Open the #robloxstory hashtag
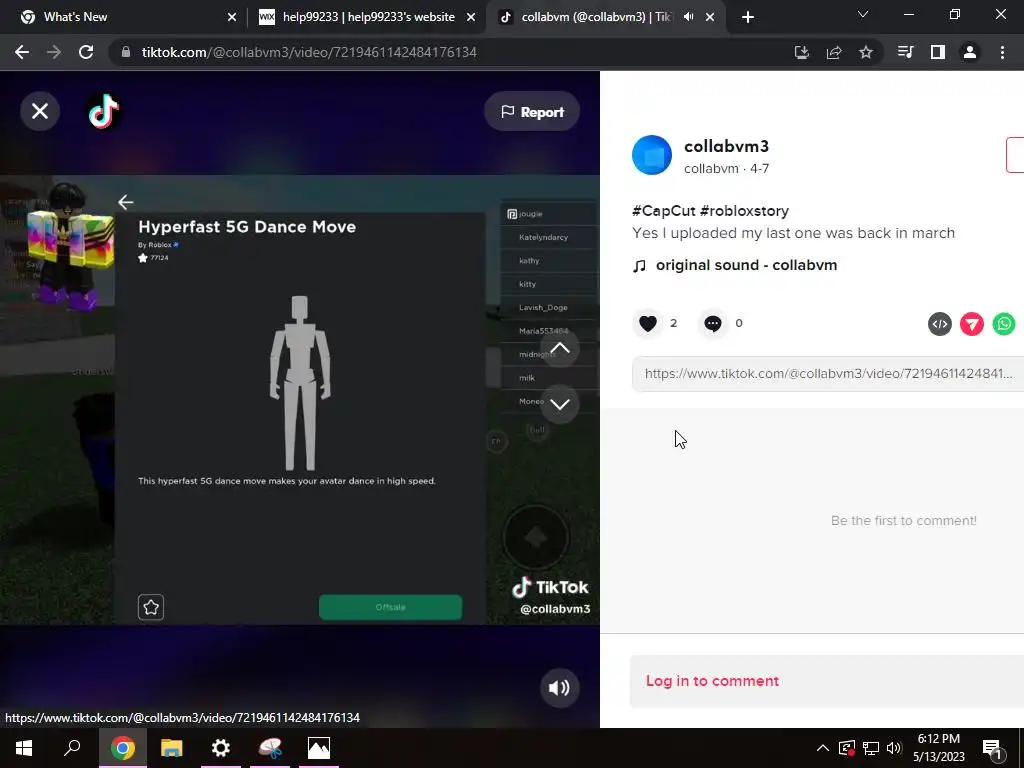This screenshot has width=1024, height=768. click(x=744, y=210)
